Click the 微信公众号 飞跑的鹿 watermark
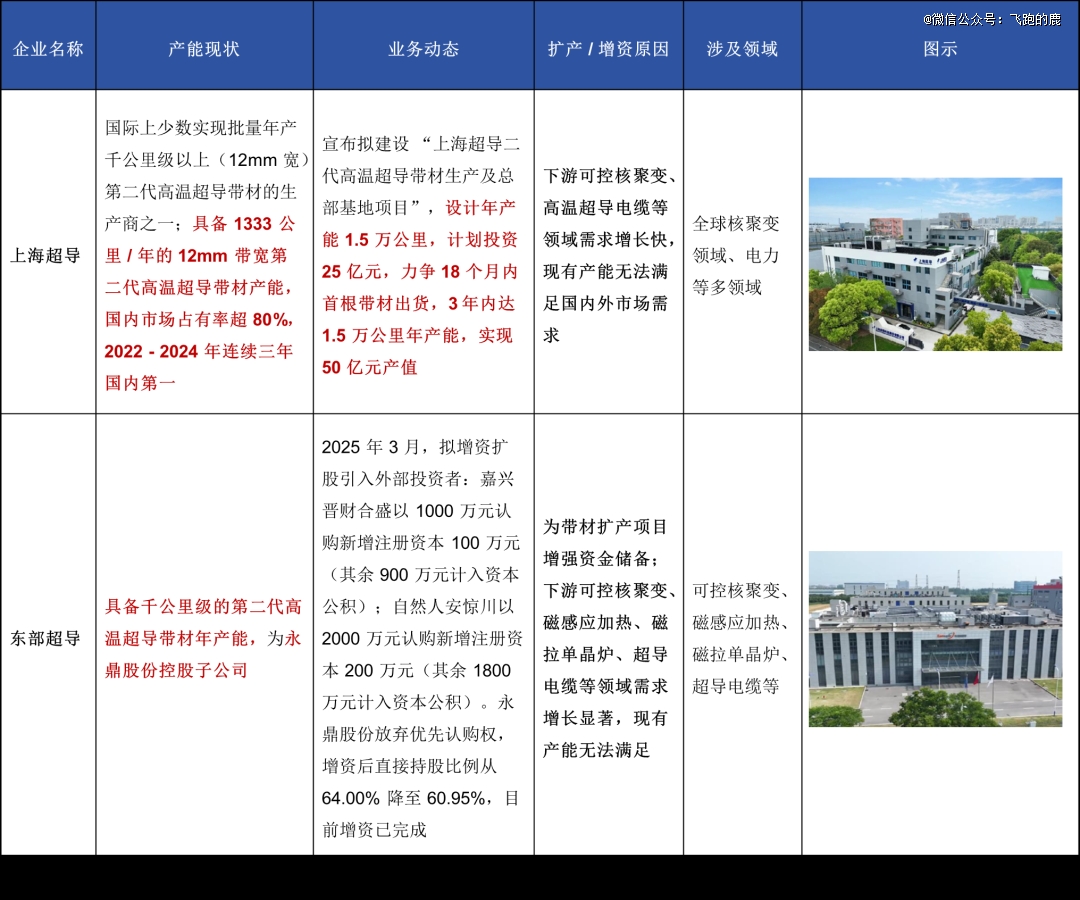 coord(993,19)
